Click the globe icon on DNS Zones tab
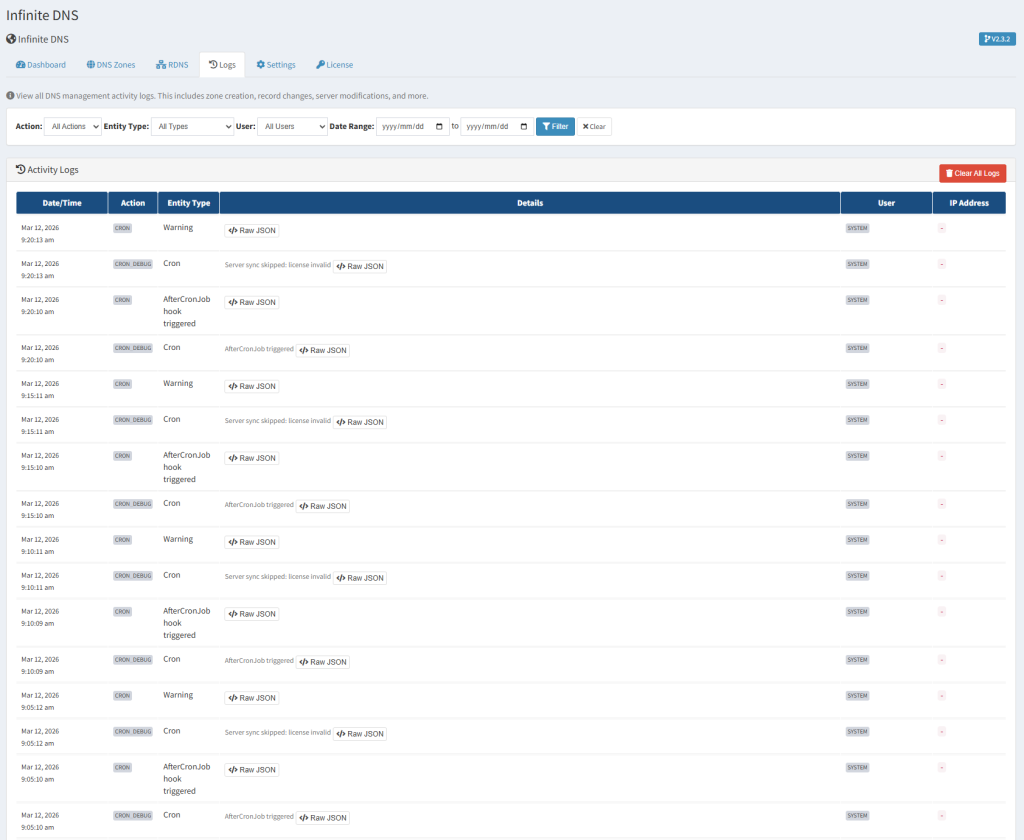The height and width of the screenshot is (840, 1024). click(91, 65)
